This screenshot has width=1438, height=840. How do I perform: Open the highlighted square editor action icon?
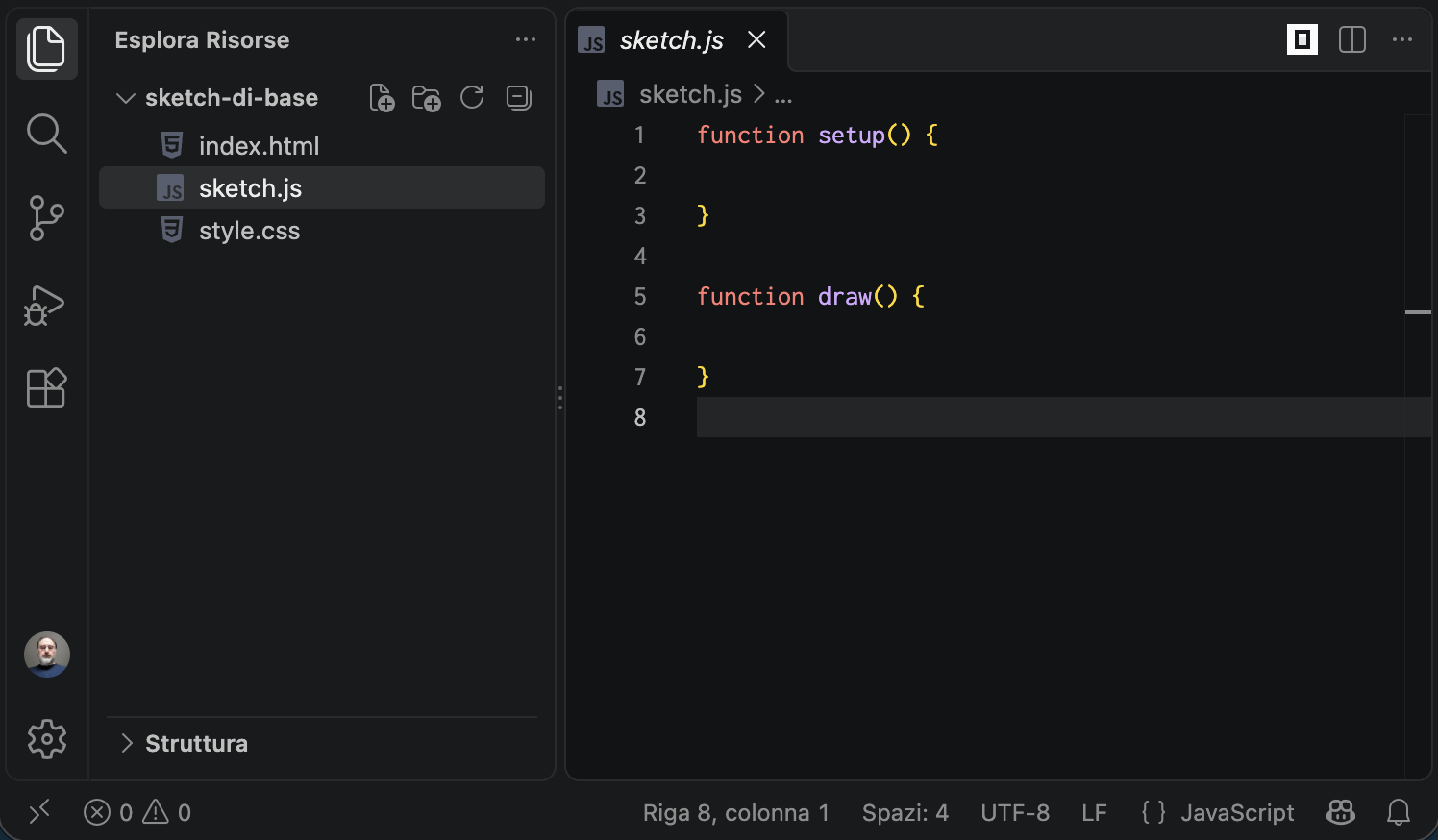[x=1302, y=39]
